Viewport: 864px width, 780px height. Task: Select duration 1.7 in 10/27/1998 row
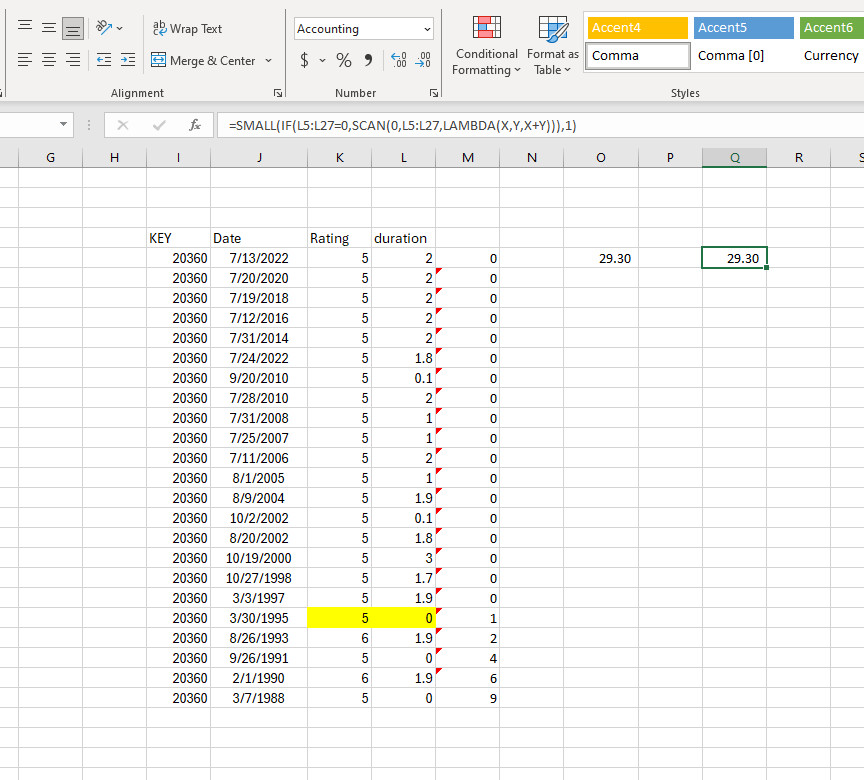point(403,578)
